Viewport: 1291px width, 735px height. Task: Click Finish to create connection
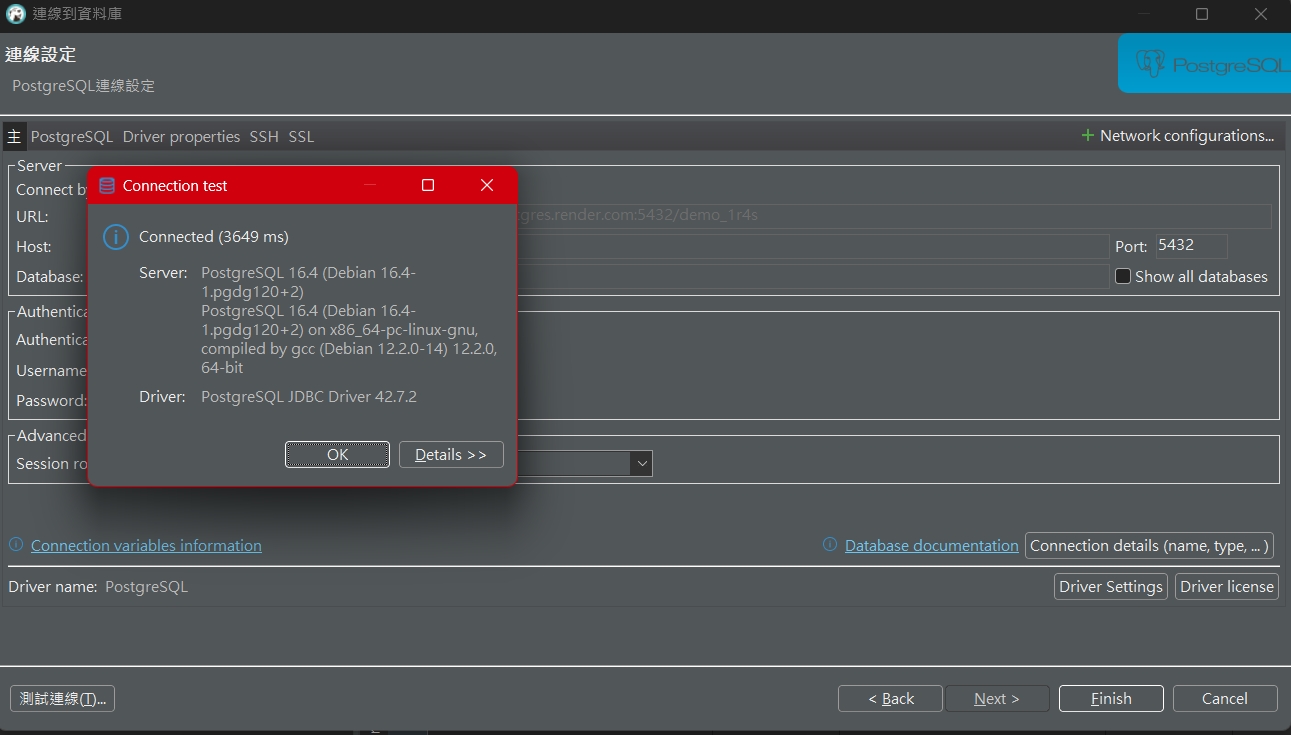coord(1111,699)
